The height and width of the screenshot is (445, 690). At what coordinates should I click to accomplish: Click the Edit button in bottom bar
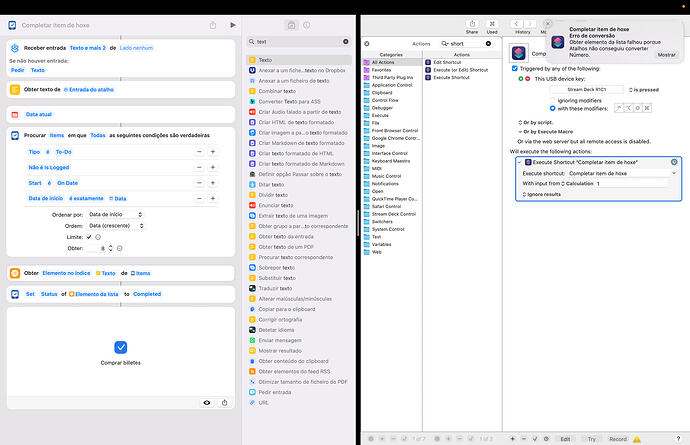(565, 439)
